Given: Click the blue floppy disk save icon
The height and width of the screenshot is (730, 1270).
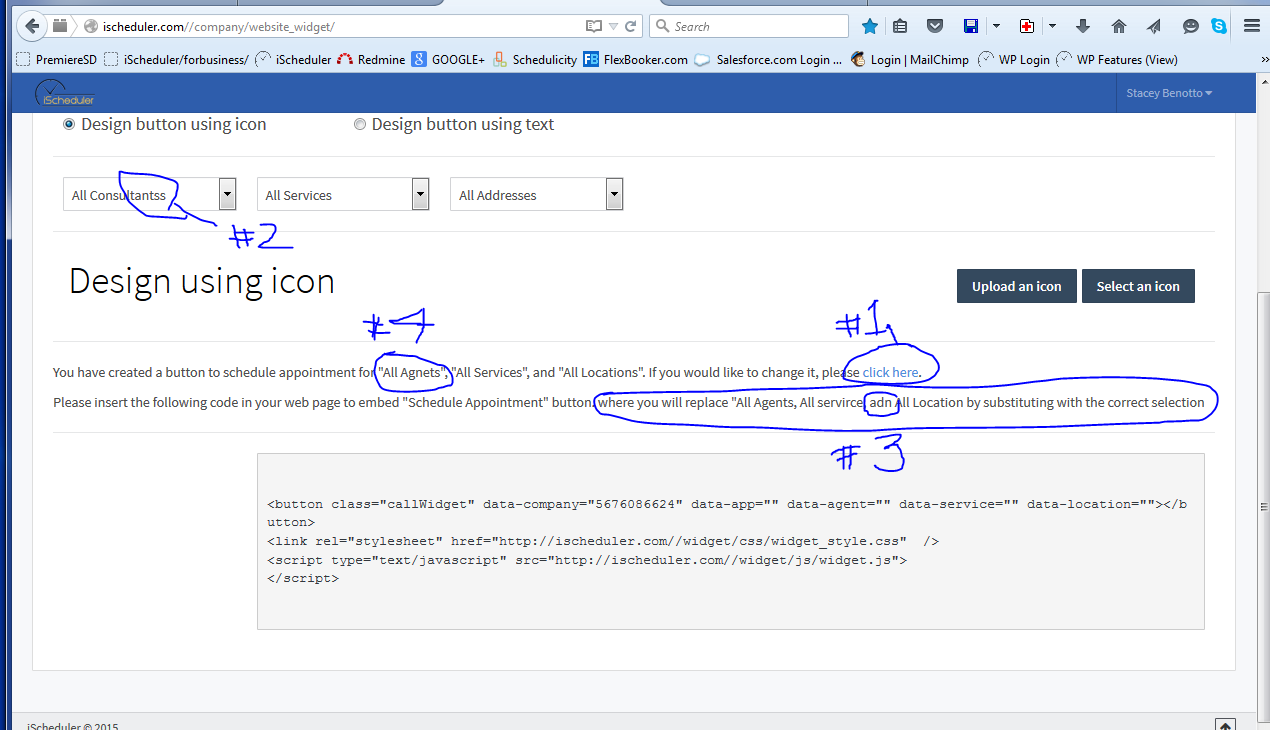Looking at the screenshot, I should 970,26.
